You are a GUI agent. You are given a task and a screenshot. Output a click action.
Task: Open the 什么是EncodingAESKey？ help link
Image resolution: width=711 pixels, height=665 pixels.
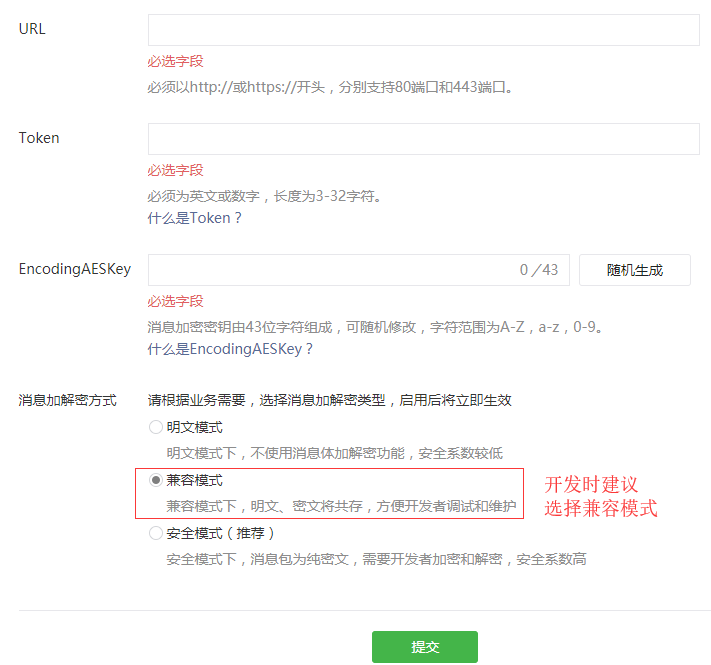click(231, 349)
